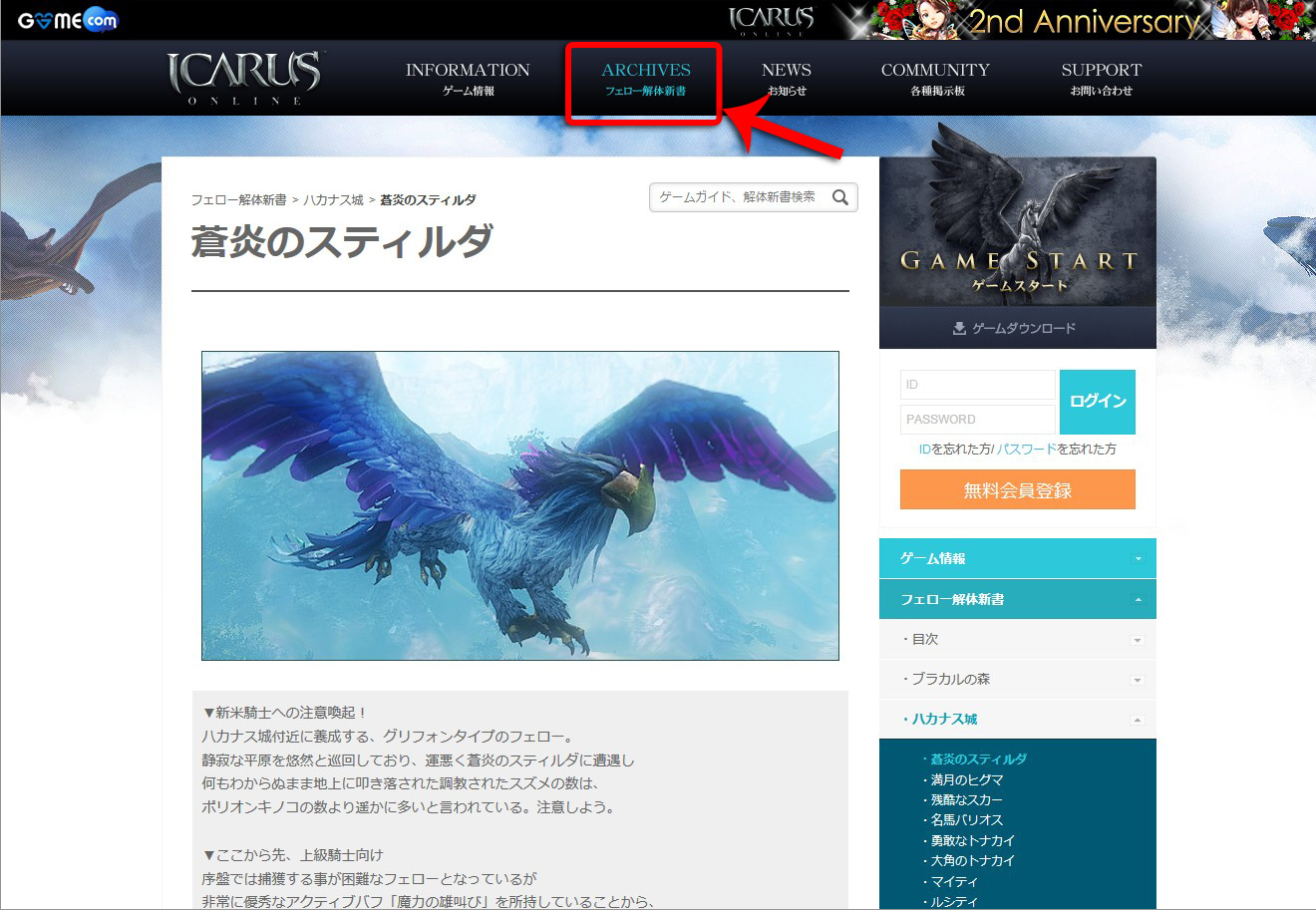Viewport: 1316px width, 910px height.
Task: Focus the PASSWORD input field
Action: (977, 420)
